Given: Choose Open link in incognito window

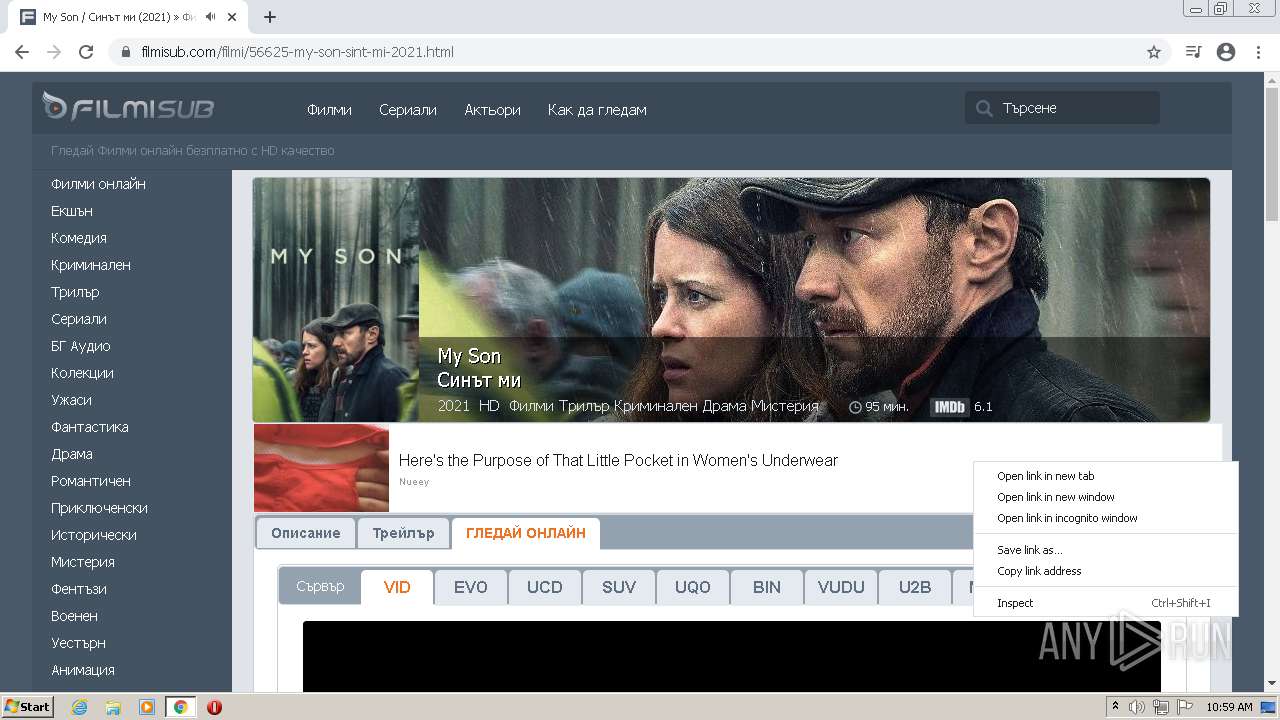Looking at the screenshot, I should pos(1106,518).
